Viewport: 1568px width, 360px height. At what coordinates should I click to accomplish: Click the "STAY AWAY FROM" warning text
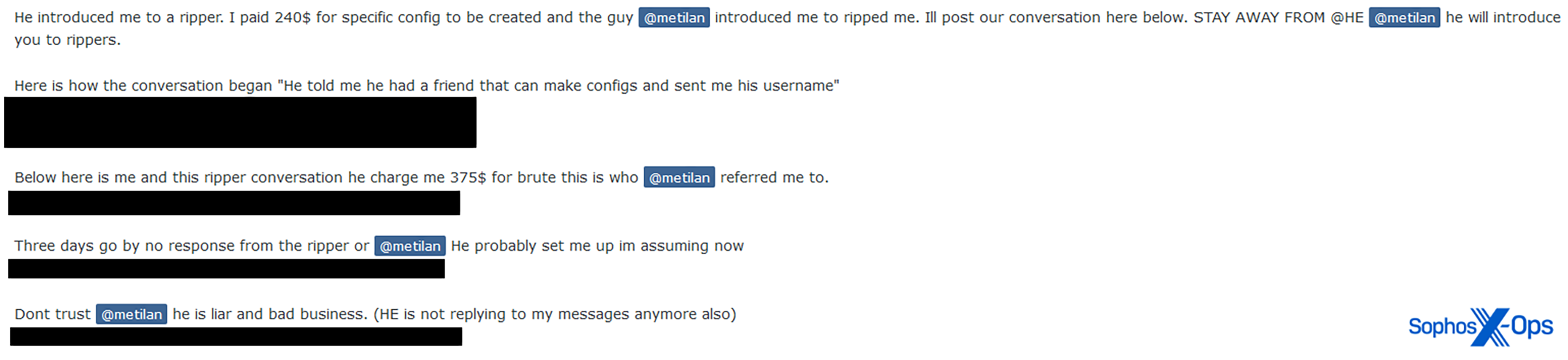click(x=1258, y=18)
